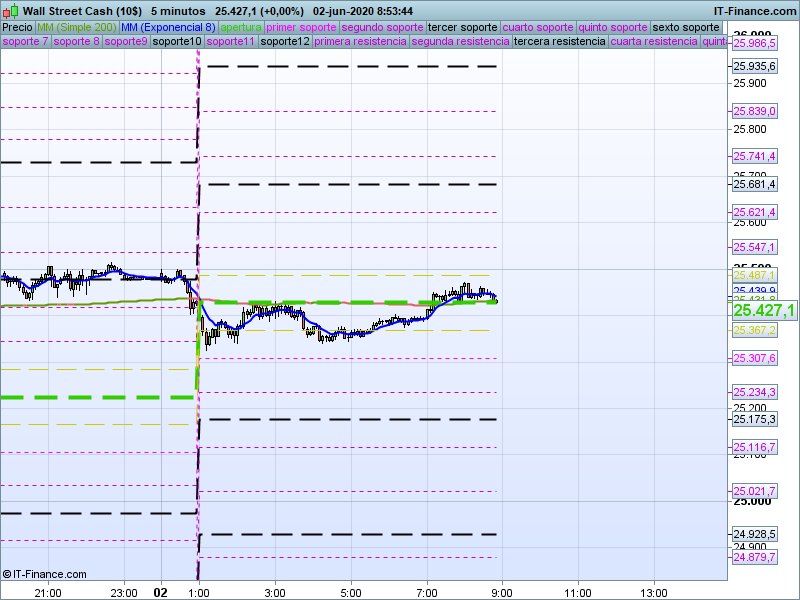Image resolution: width=800 pixels, height=600 pixels.
Task: Click the segundo soporte legend label
Action: (x=382, y=27)
